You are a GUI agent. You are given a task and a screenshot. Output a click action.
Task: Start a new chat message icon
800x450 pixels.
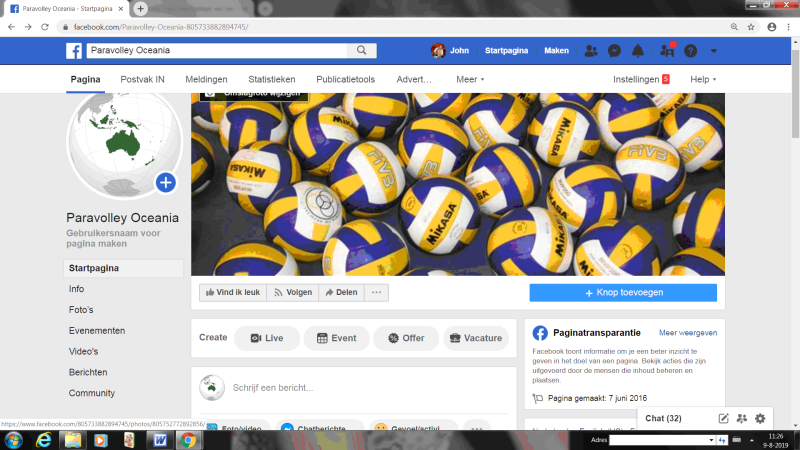click(x=723, y=418)
